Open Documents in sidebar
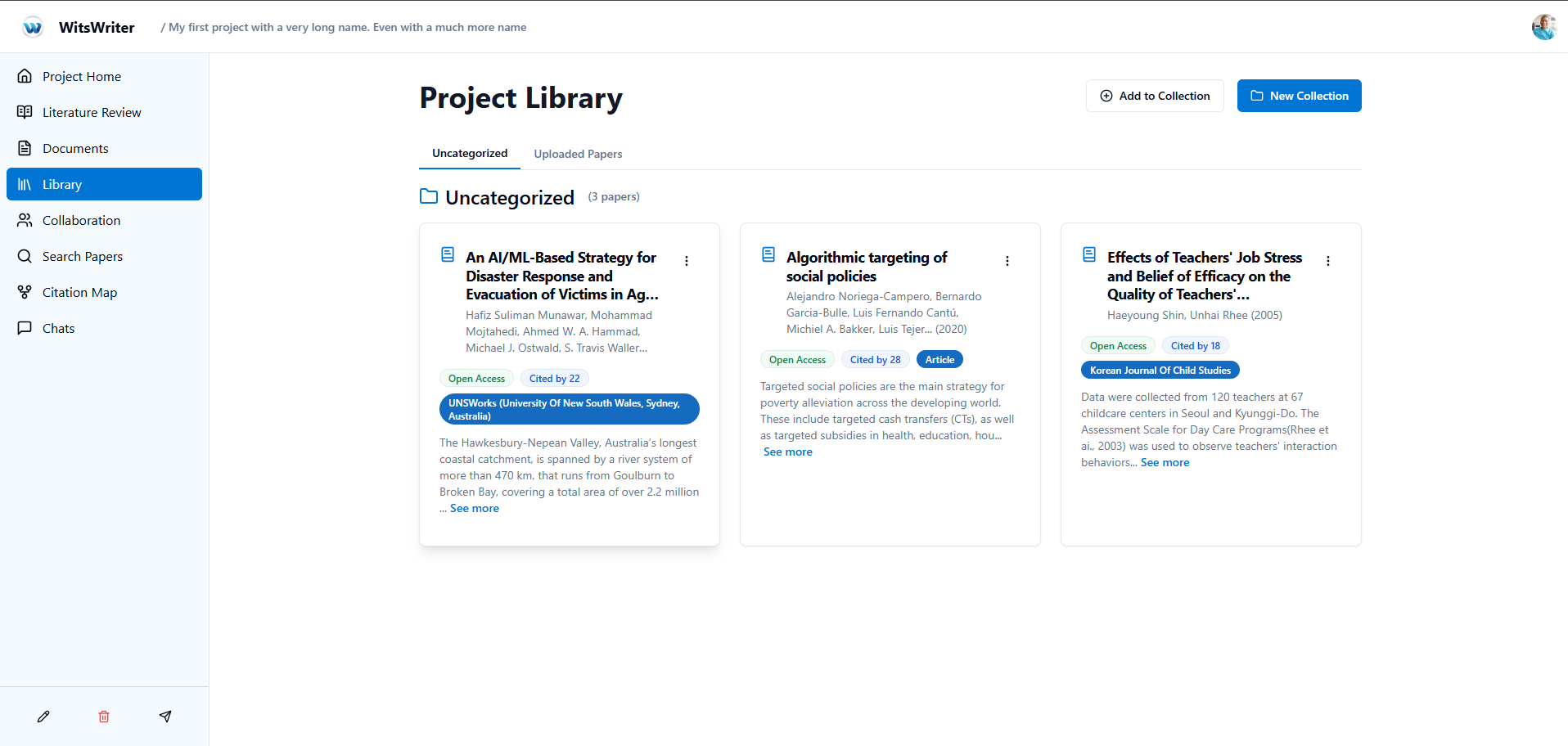The height and width of the screenshot is (746, 1568). 104,148
